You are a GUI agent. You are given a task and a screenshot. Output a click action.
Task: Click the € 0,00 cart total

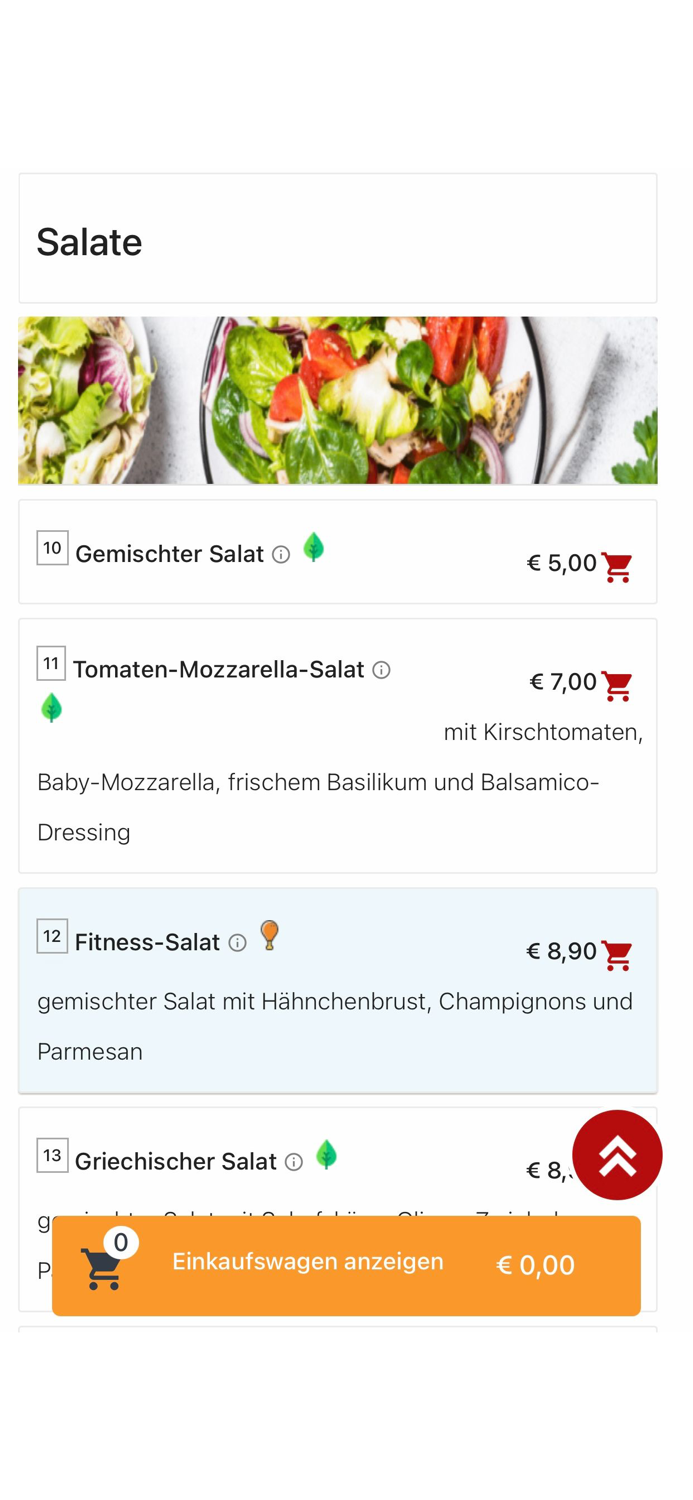point(534,1265)
